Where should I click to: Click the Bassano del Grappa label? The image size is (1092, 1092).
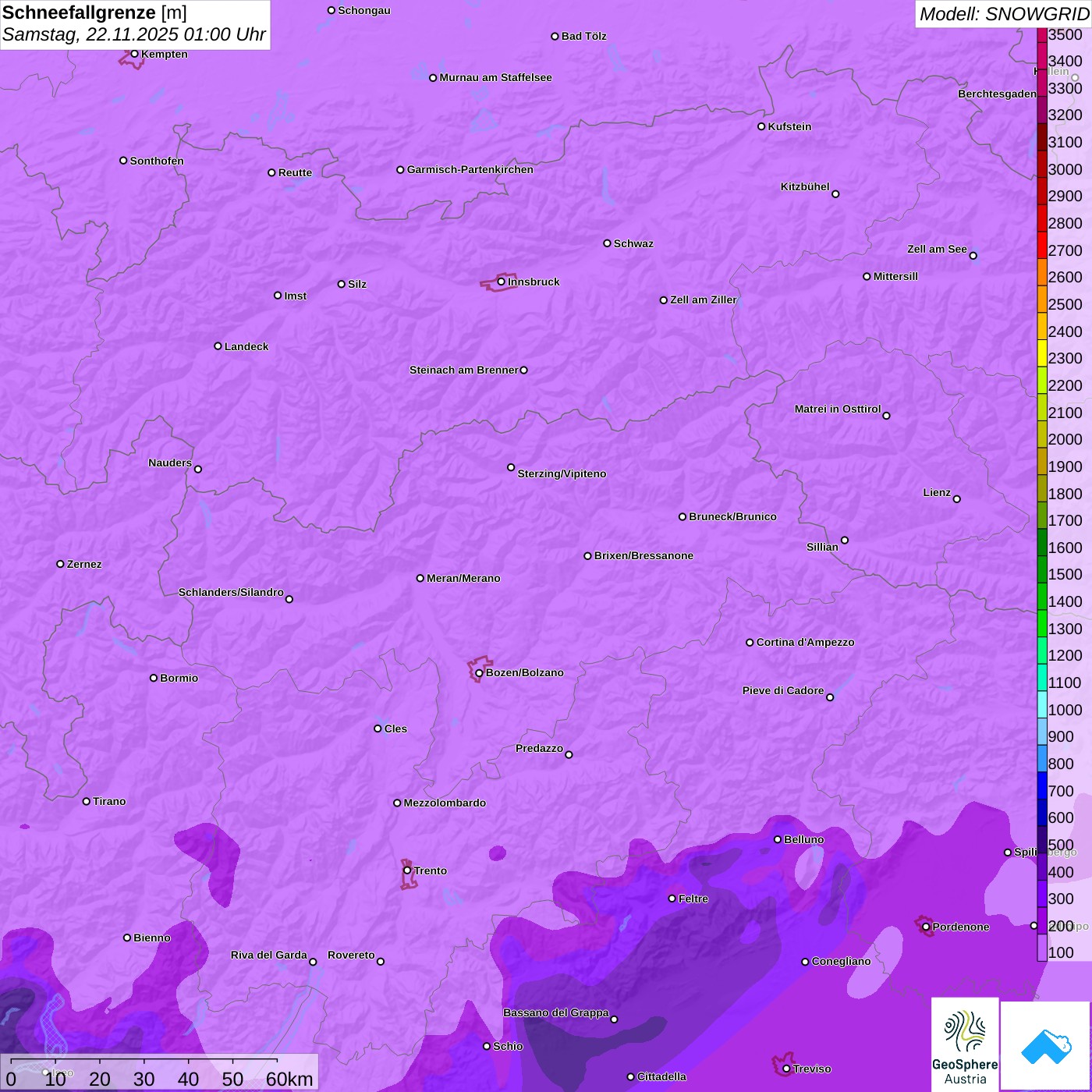[x=556, y=1012]
